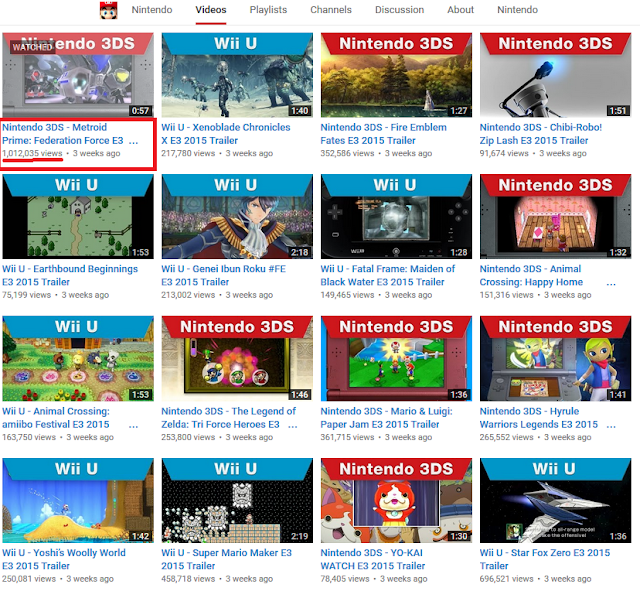Image resolution: width=640 pixels, height=591 pixels.
Task: Open Mario & Luigi: Paper Jam title link
Action: [x=386, y=418]
